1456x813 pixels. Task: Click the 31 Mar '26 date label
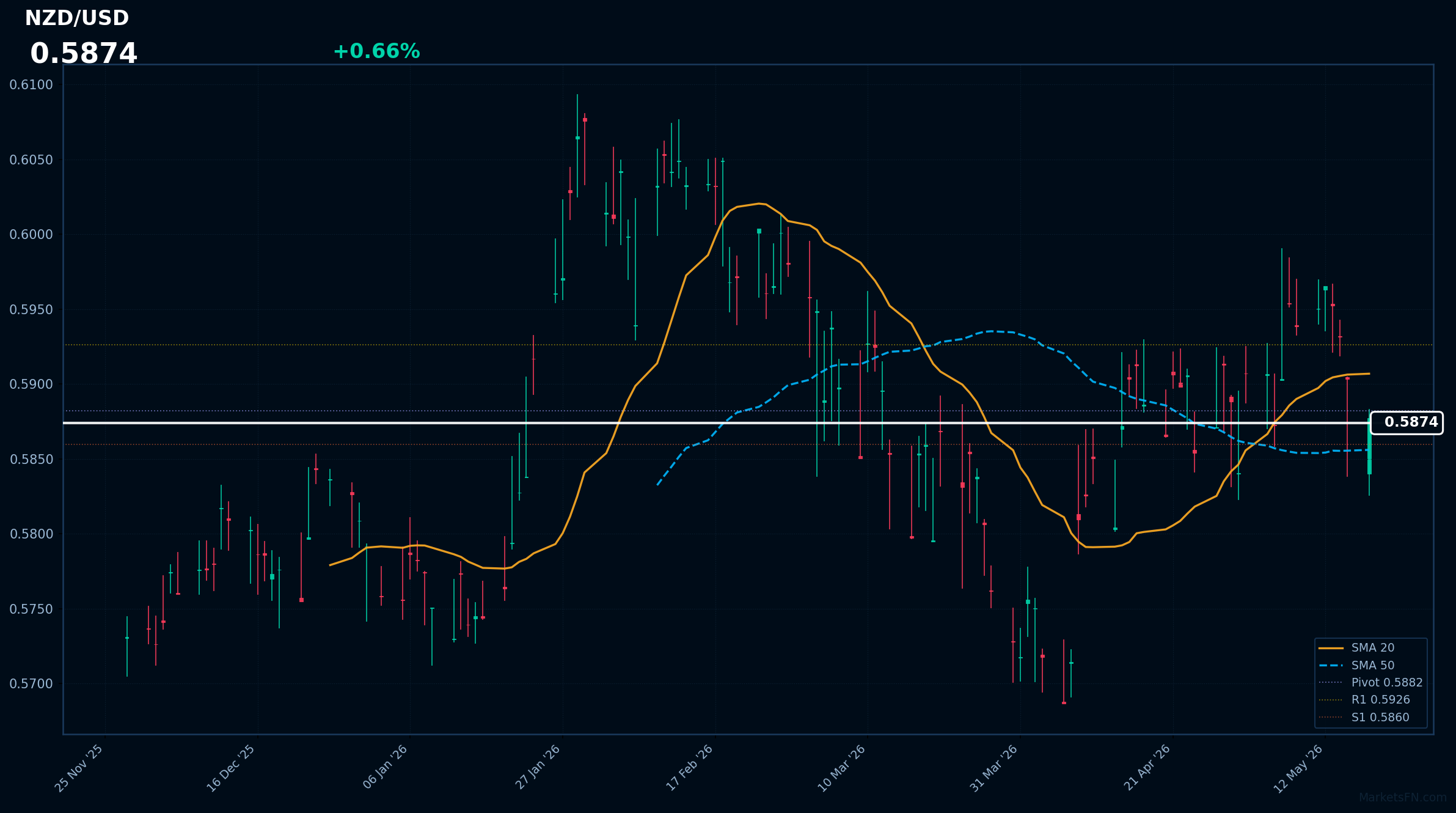[x=994, y=768]
